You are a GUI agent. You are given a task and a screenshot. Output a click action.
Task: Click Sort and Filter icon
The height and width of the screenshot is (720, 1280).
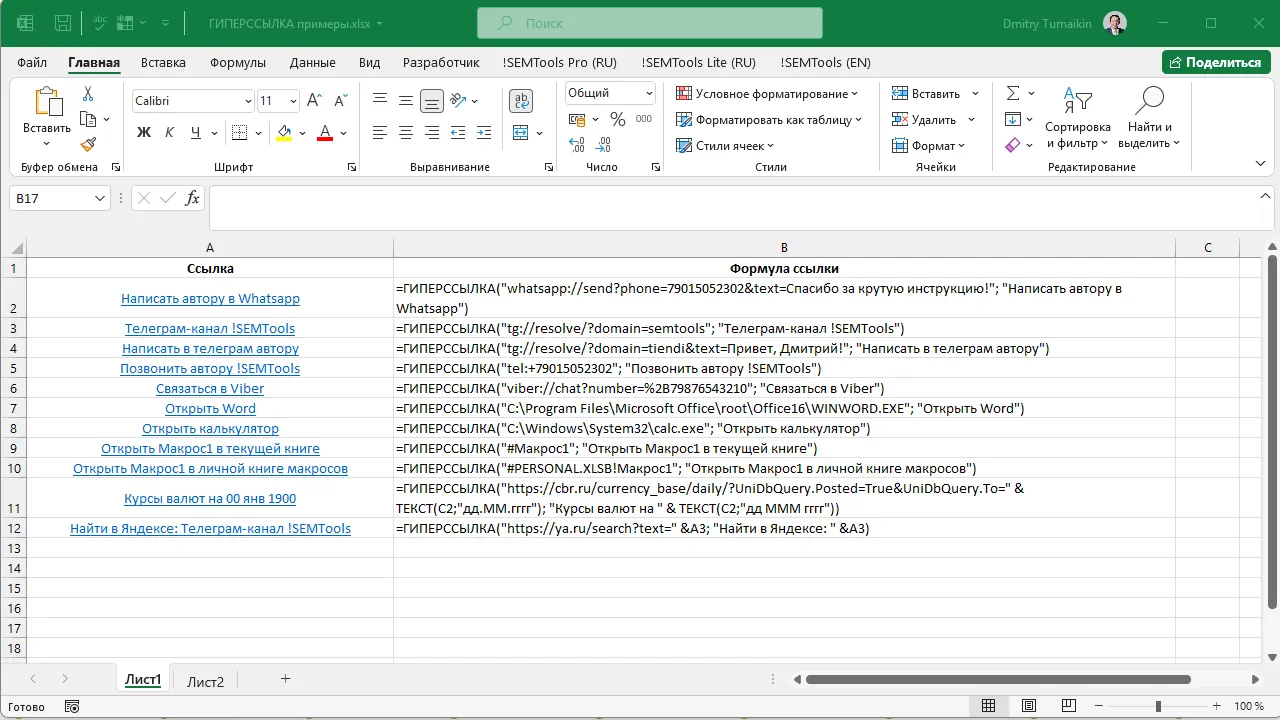[1077, 101]
